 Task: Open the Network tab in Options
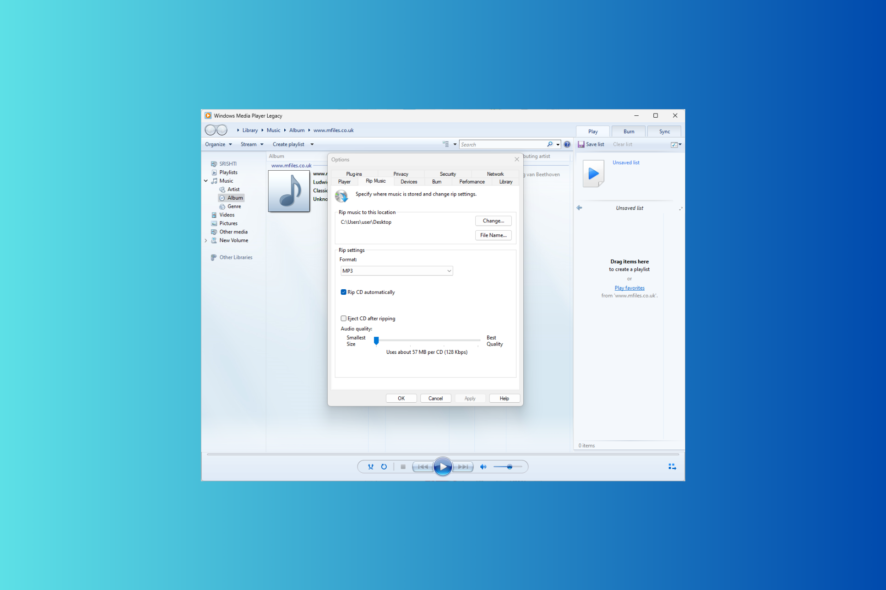[x=495, y=174]
